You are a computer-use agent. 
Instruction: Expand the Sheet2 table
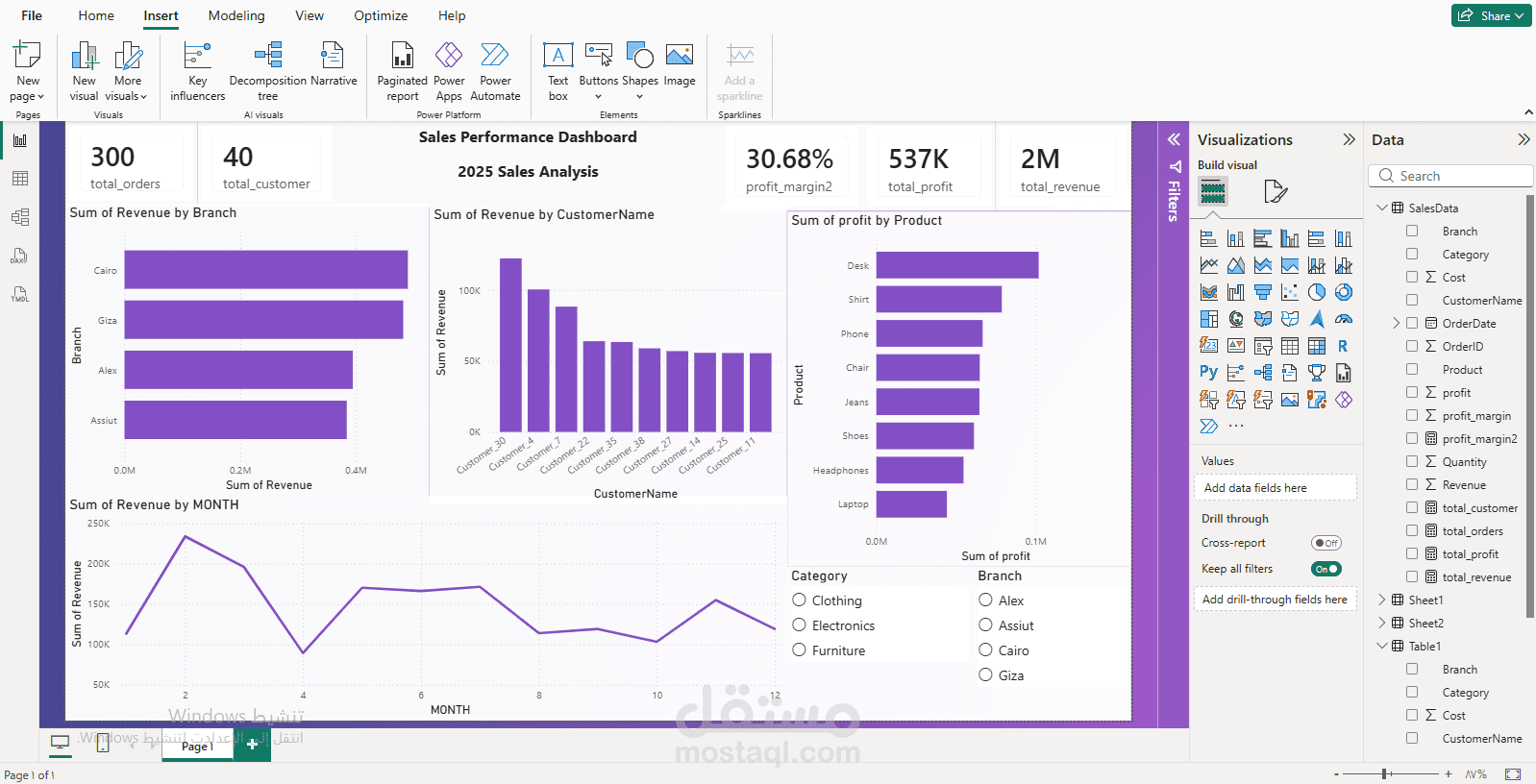pos(1382,623)
